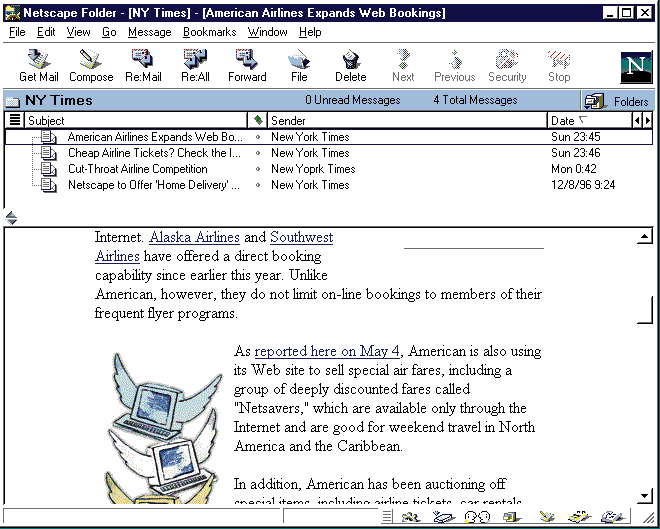Open the Edit menu
Viewport: 660px width, 529px height.
click(46, 32)
